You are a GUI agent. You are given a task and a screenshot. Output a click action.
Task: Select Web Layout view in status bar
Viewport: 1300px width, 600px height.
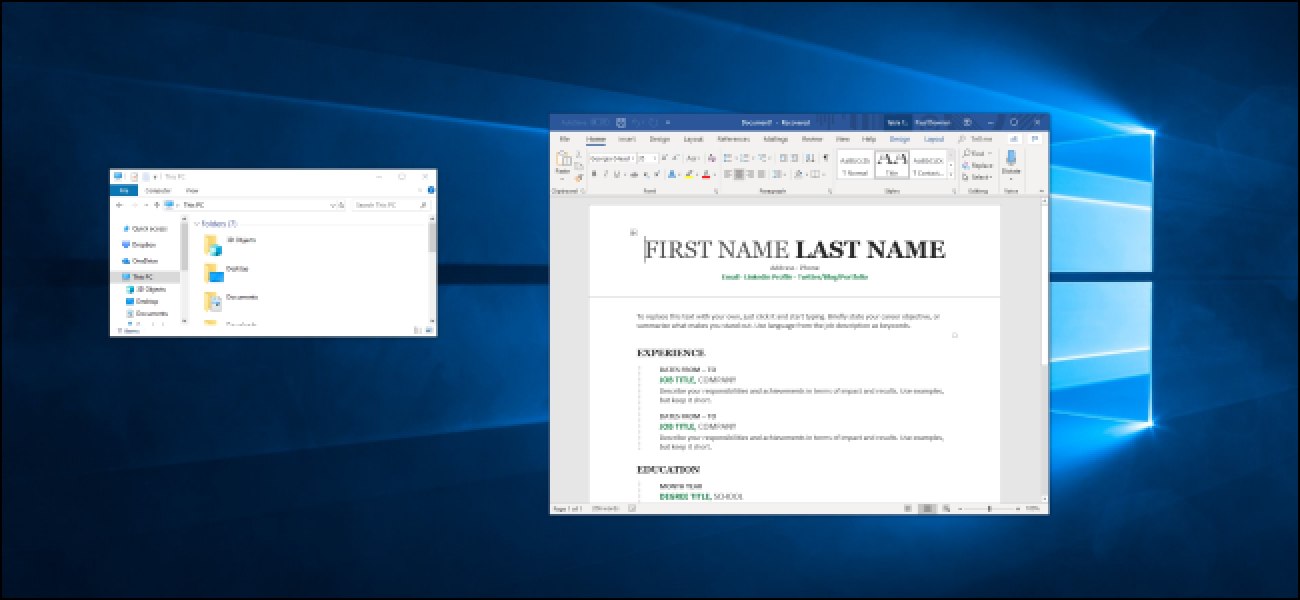click(946, 509)
